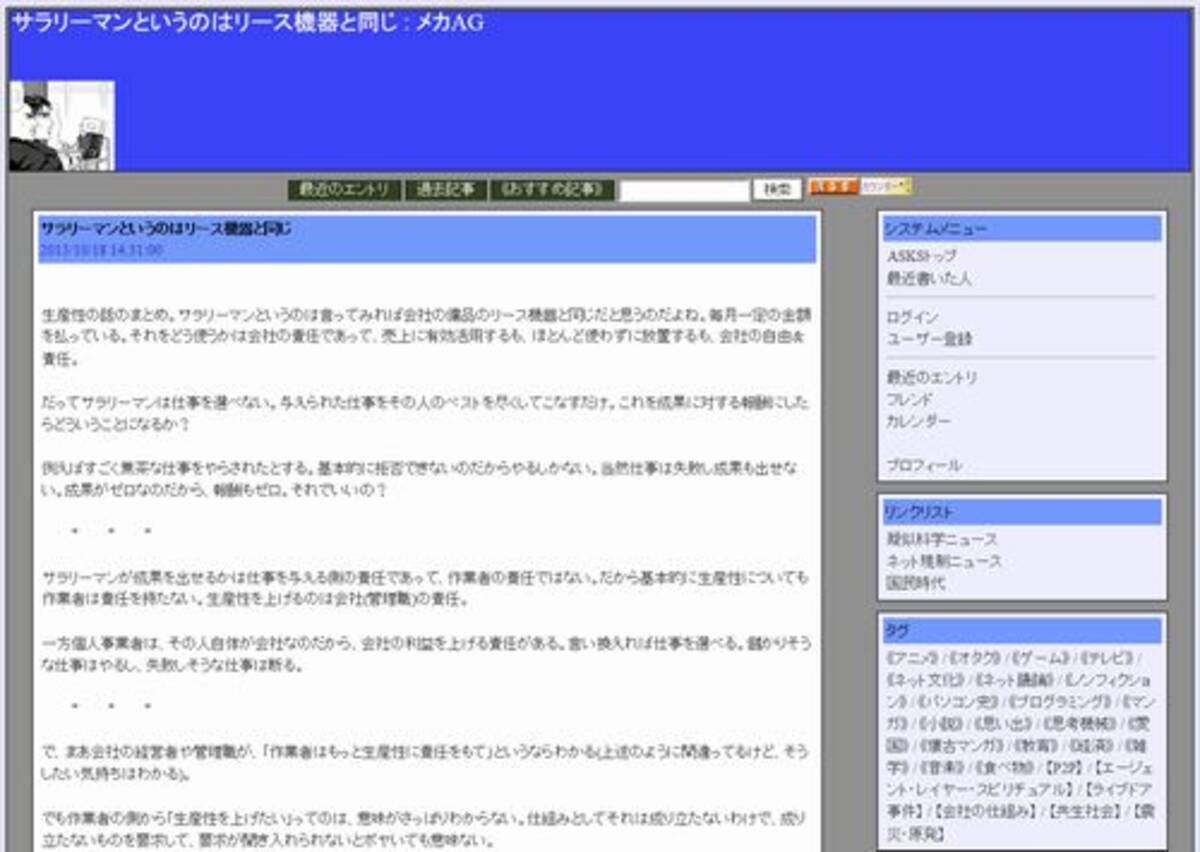The height and width of the screenshot is (852, 1200).
Task: View the プロフィール page link
Action: (924, 465)
